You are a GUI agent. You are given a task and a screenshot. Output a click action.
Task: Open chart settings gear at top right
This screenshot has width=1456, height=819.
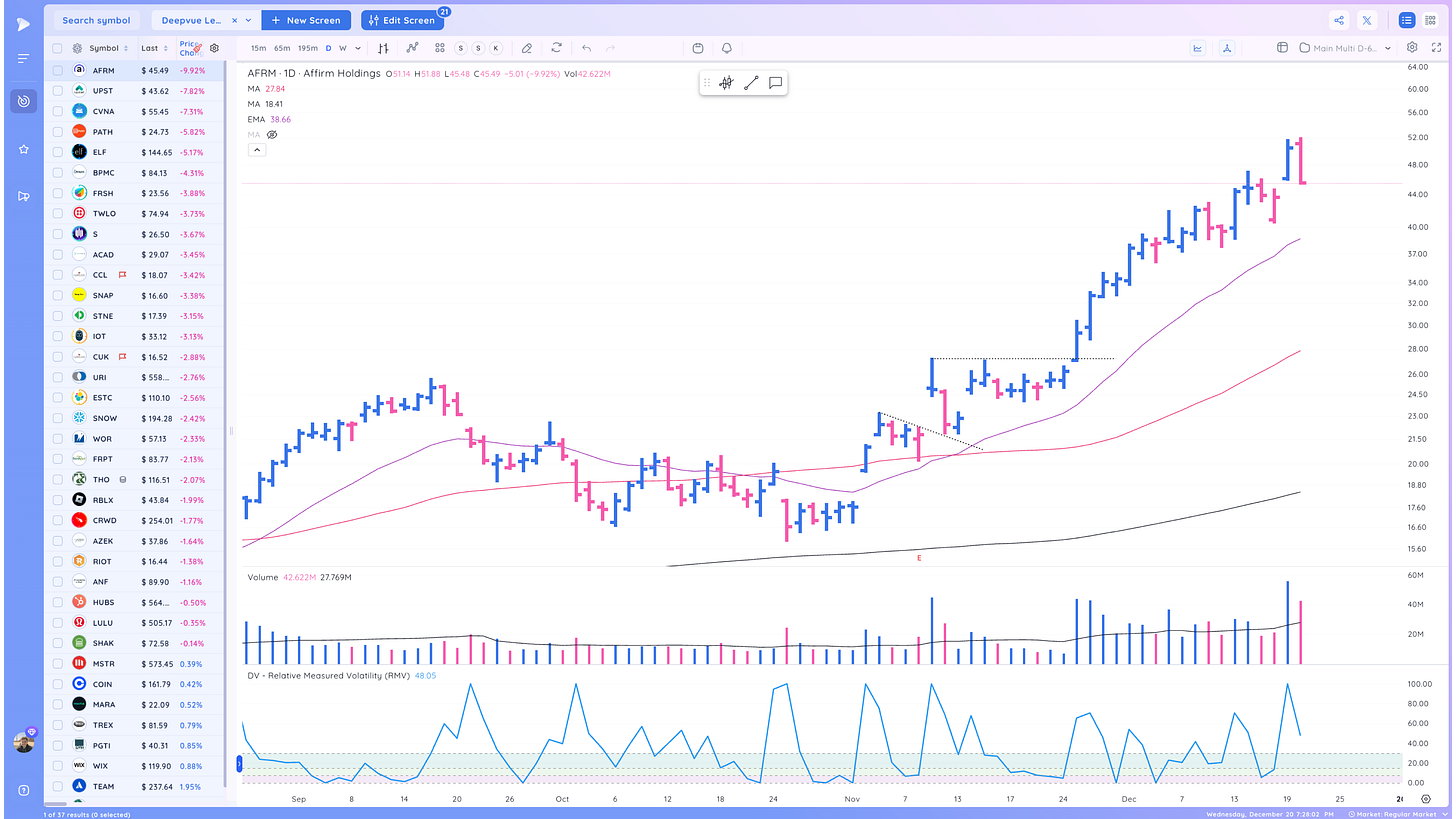1412,47
